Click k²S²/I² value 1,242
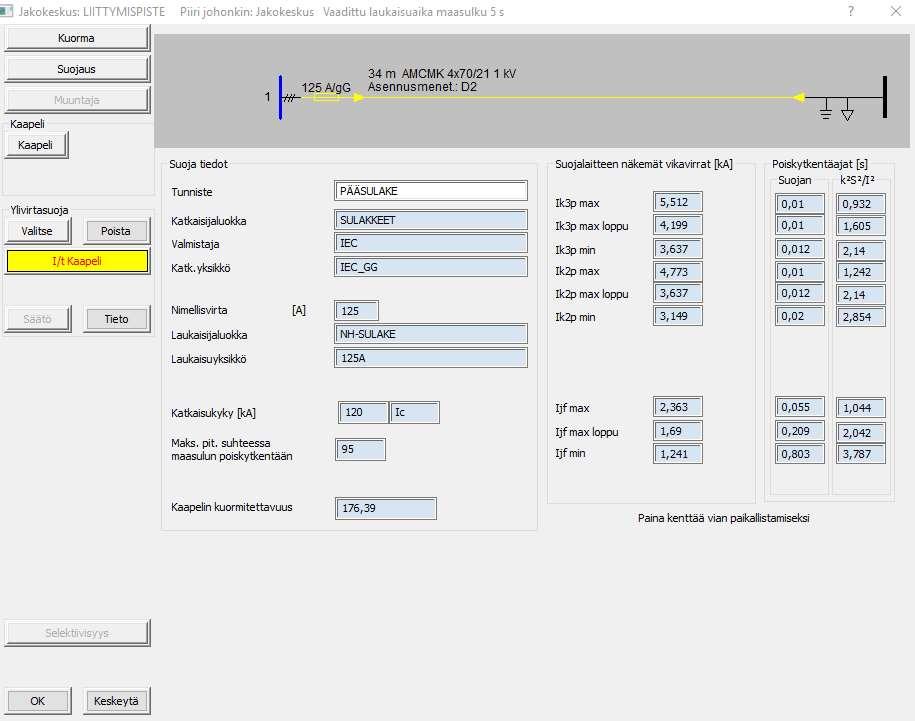The width and height of the screenshot is (915, 721). (x=861, y=272)
